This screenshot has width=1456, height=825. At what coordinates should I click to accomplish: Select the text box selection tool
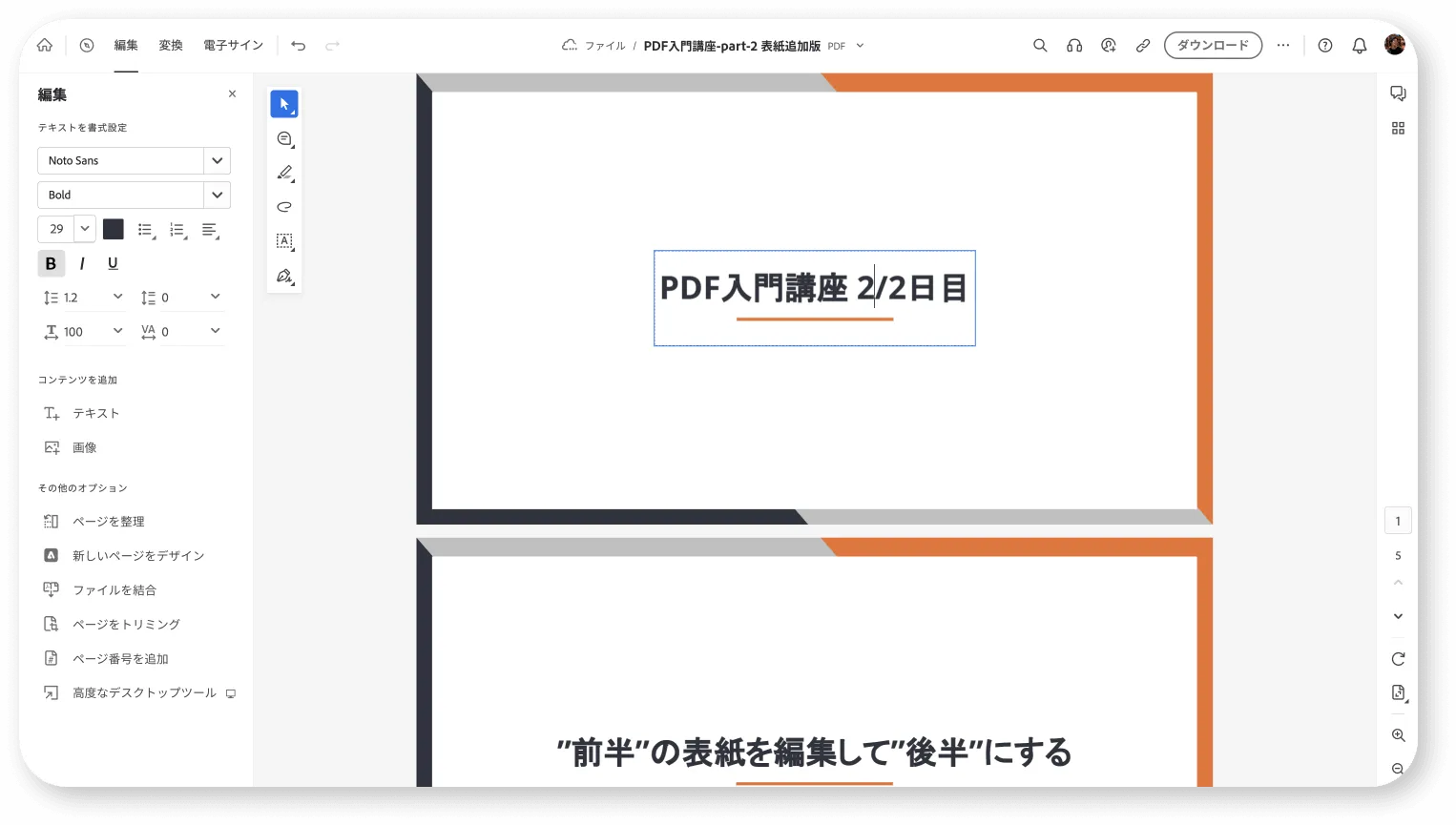[x=284, y=241]
